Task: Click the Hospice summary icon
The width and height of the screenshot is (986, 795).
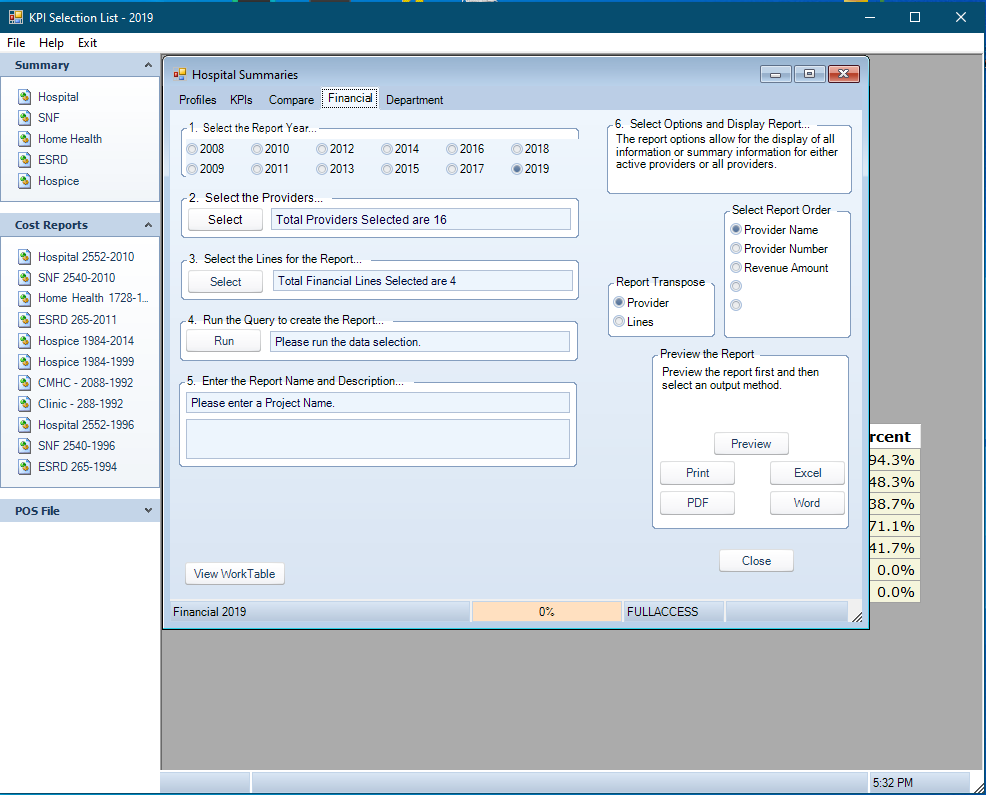Action: click(x=24, y=181)
